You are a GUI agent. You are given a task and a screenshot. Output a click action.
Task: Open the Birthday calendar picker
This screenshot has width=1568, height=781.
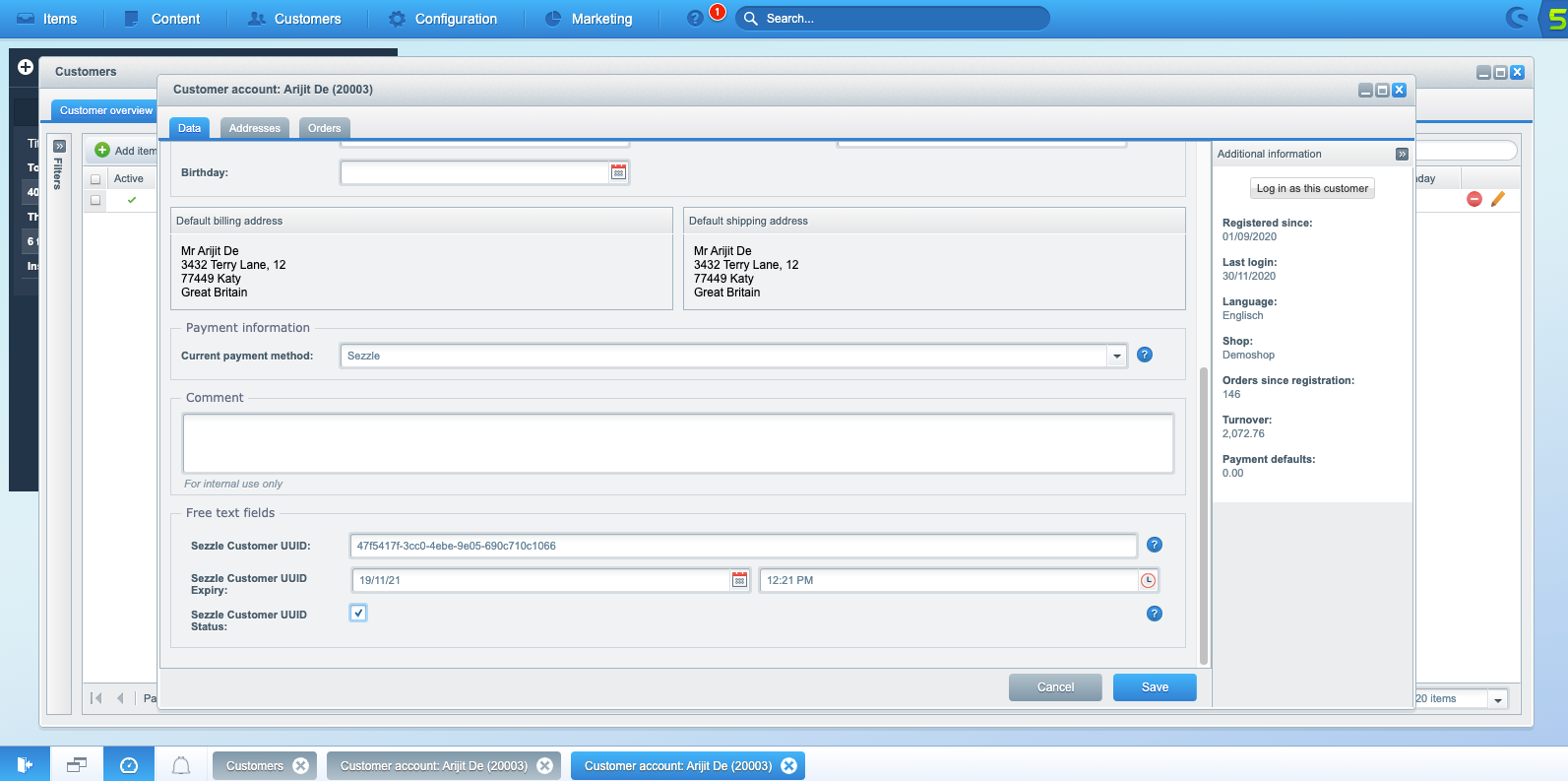618,172
